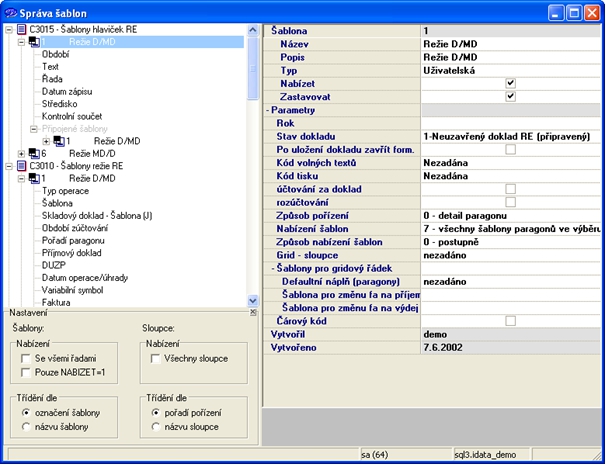
Task: Check the Pouze NABIZET=1 option
Action: tap(25, 372)
